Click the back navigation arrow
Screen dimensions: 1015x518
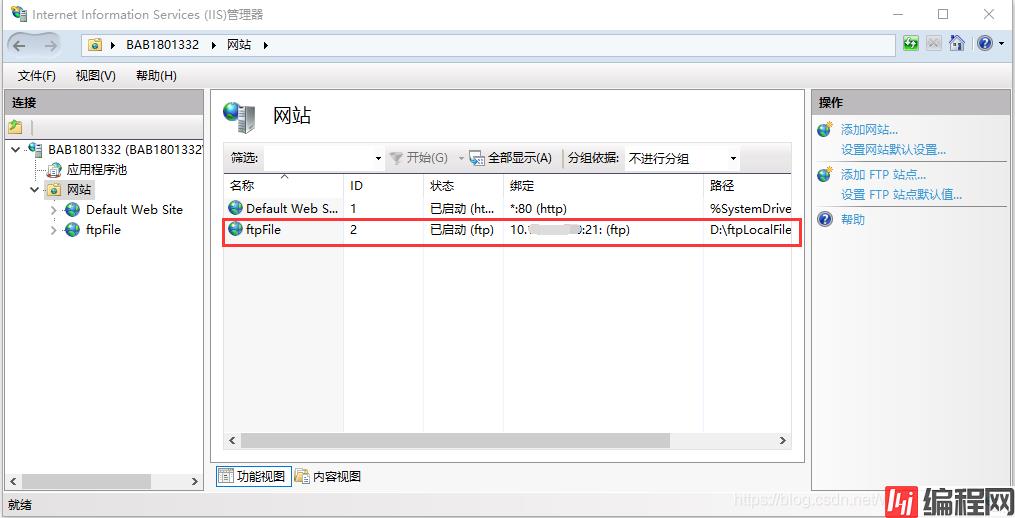coord(20,45)
